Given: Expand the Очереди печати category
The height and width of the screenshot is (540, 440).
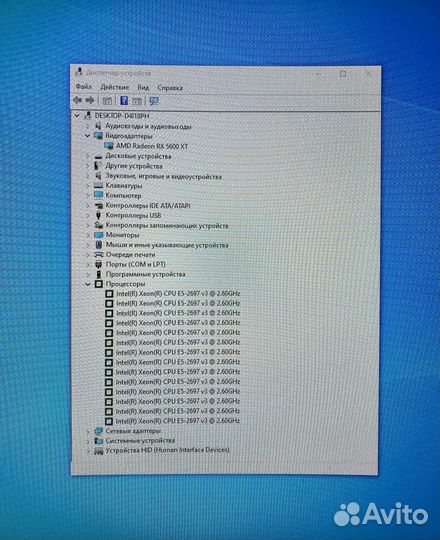Looking at the screenshot, I should (88, 255).
